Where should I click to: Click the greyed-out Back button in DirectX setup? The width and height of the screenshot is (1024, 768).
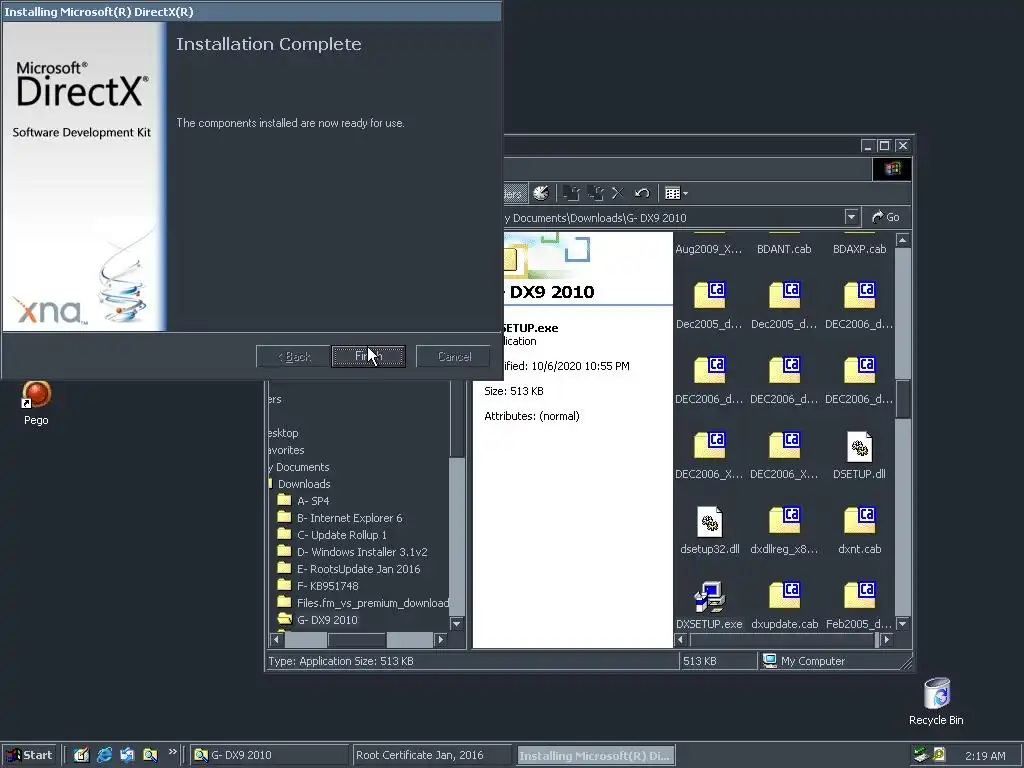[x=293, y=357]
